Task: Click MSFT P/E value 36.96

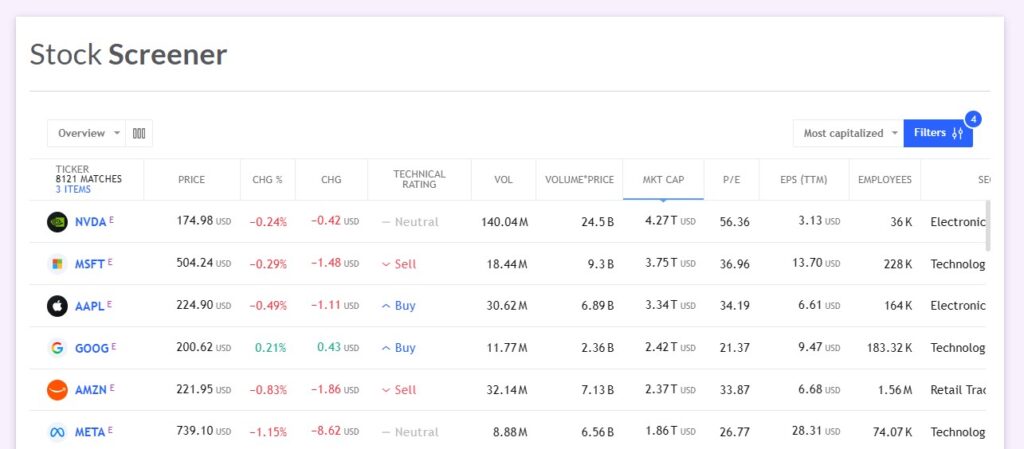Action: click(x=735, y=264)
